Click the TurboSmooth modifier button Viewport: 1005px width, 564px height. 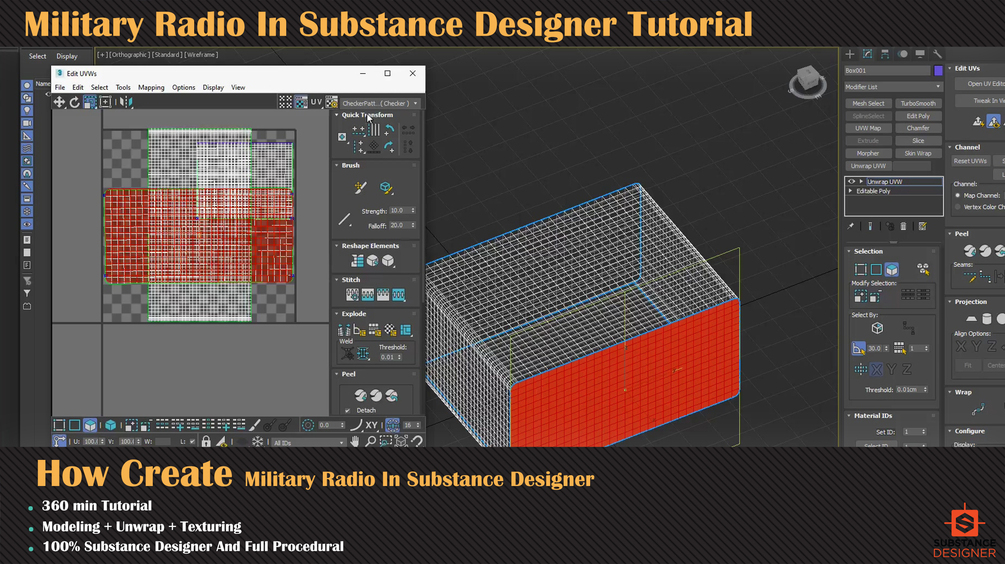pos(918,103)
